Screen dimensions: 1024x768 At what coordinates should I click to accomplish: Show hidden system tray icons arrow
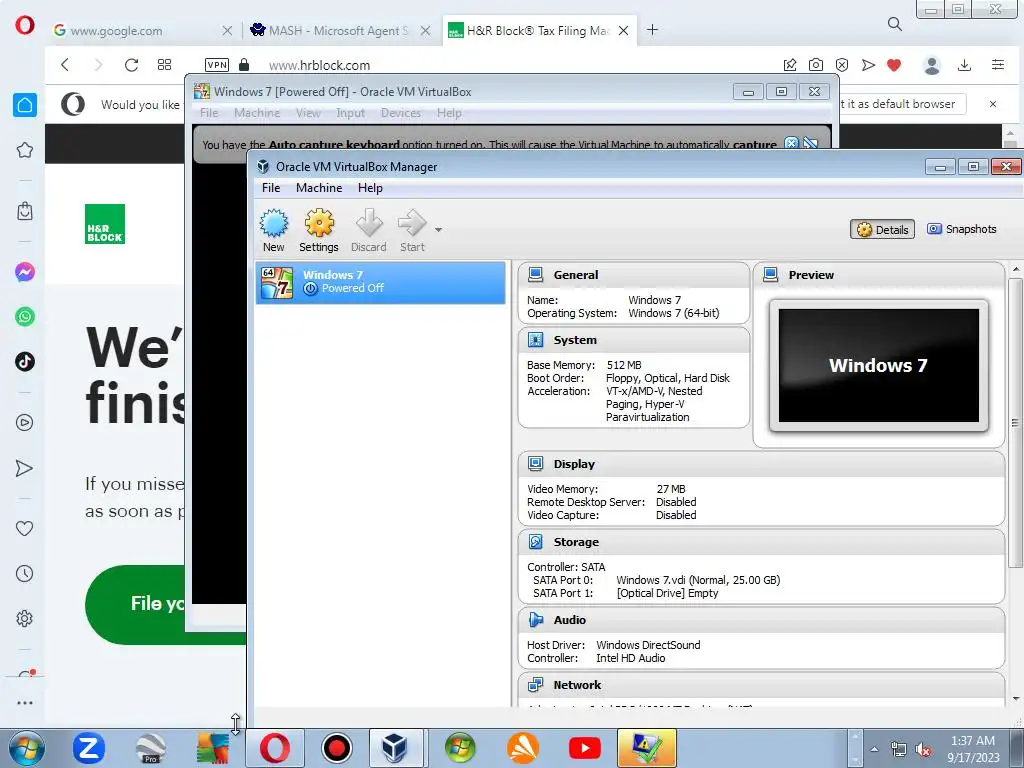[874, 749]
